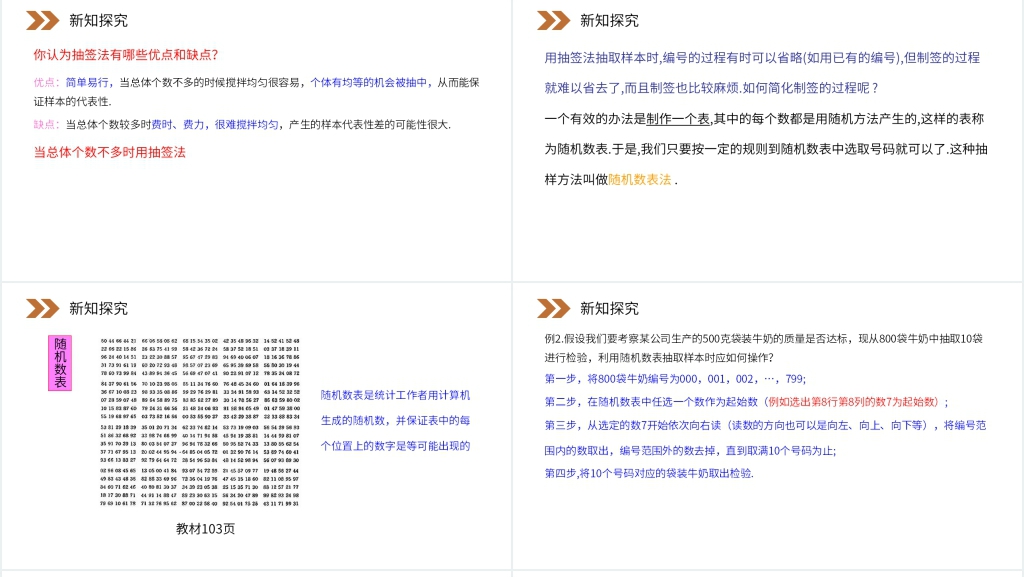Click the line starting 第二步，在随机数表中任选
This screenshot has height=577, width=1024.
[x=746, y=401]
